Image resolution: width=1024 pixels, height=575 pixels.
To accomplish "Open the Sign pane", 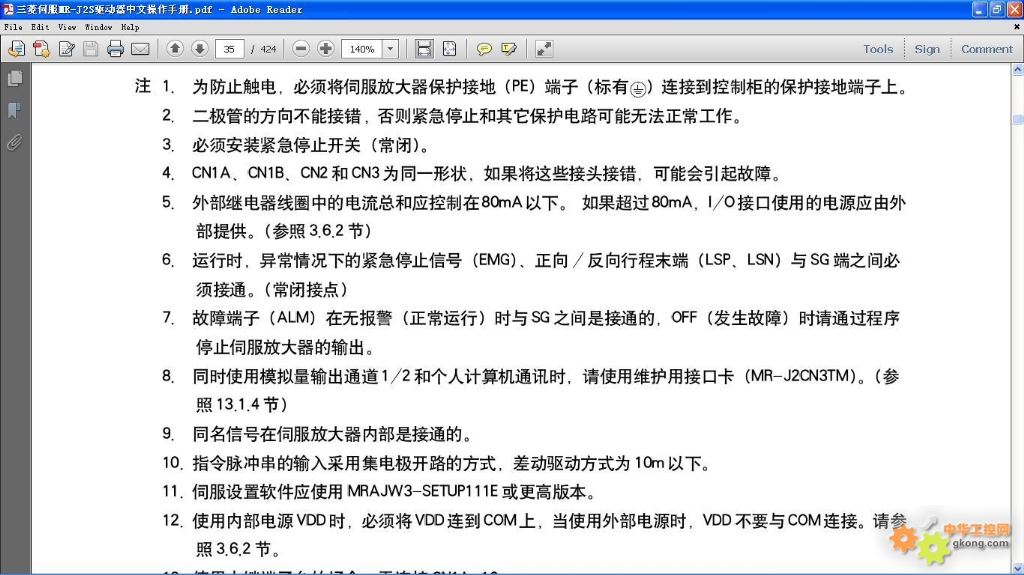I will (927, 49).
